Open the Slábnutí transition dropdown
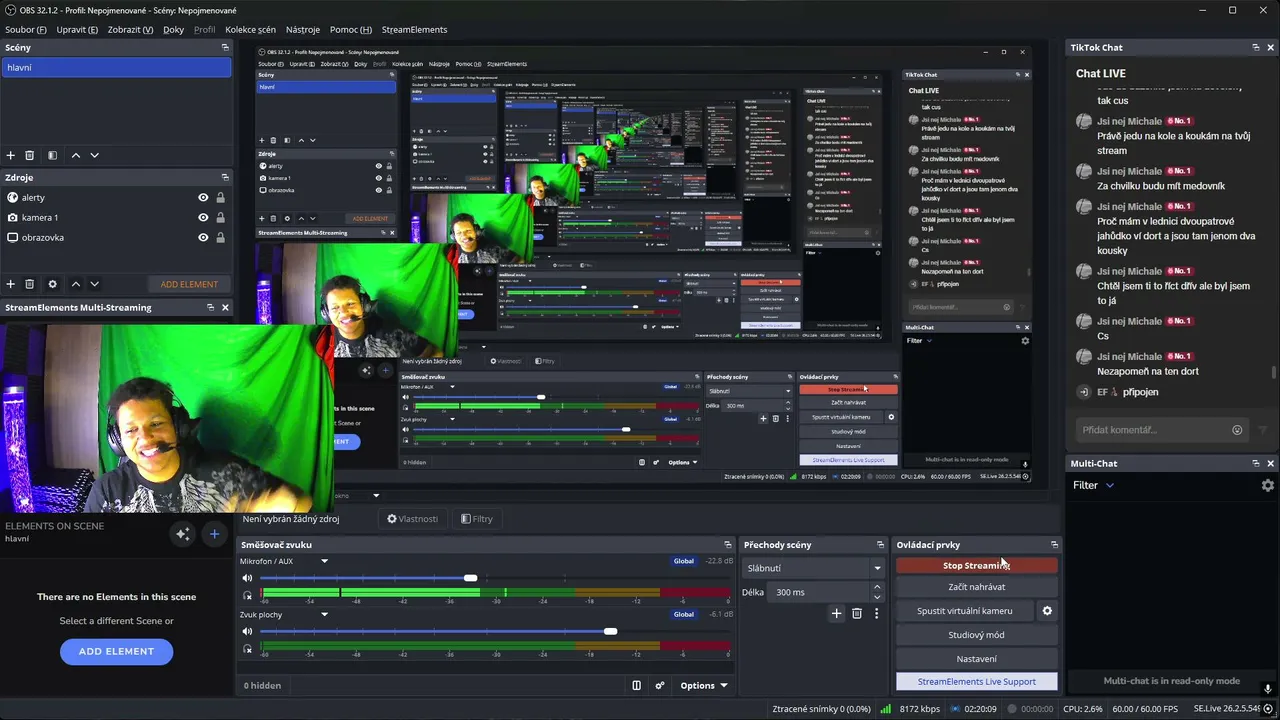The width and height of the screenshot is (1280, 720). coord(814,568)
